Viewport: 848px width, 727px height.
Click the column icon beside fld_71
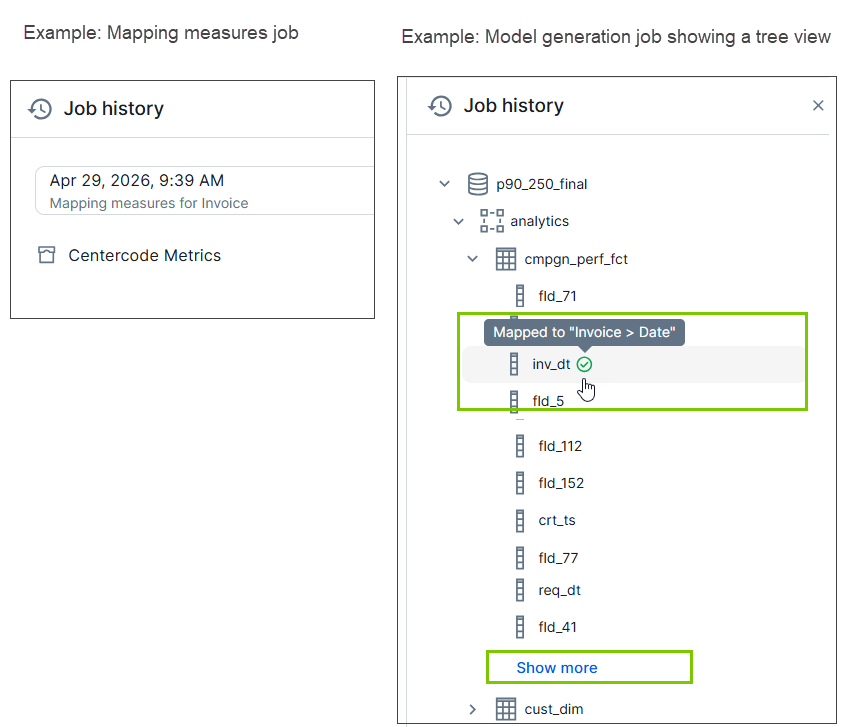pyautogui.click(x=520, y=296)
